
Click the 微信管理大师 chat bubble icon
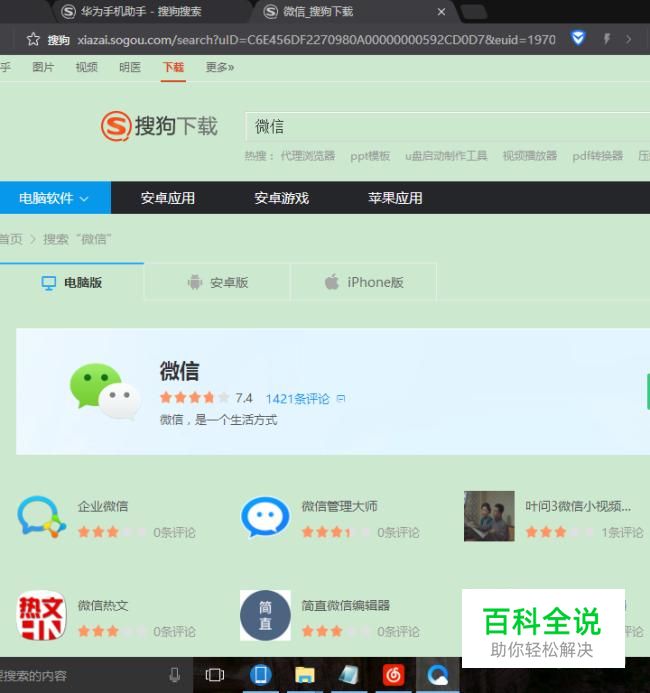(265, 517)
